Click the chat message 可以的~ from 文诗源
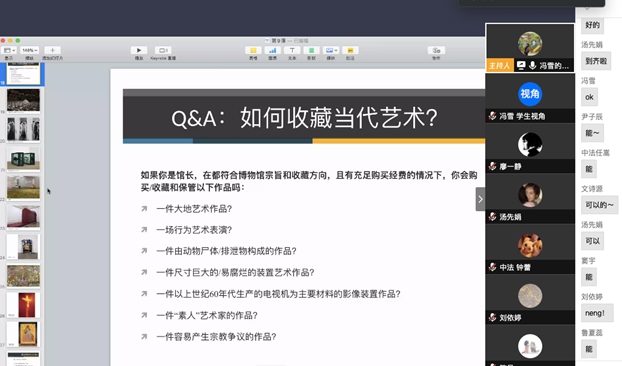622x366 pixels. tap(599, 205)
